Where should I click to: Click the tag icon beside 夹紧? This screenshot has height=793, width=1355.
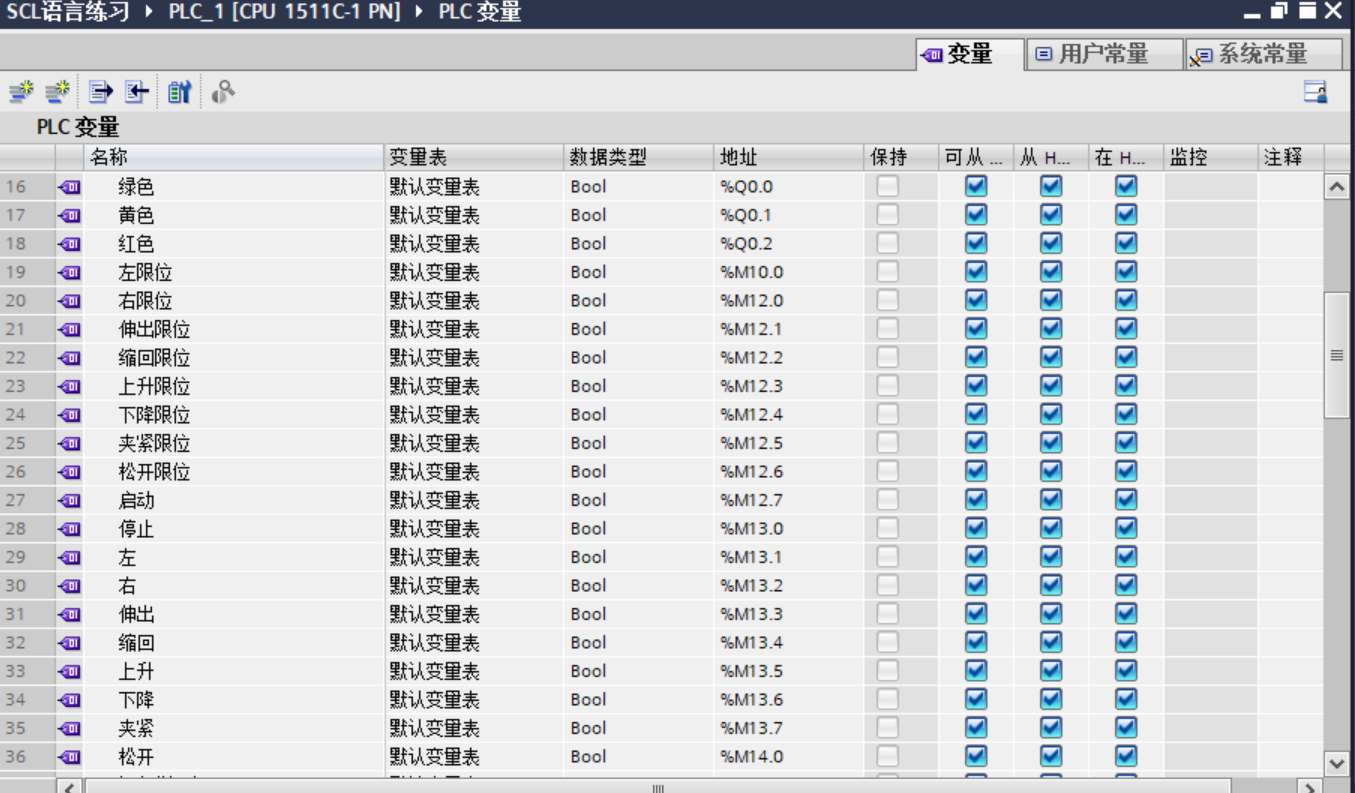coord(69,728)
